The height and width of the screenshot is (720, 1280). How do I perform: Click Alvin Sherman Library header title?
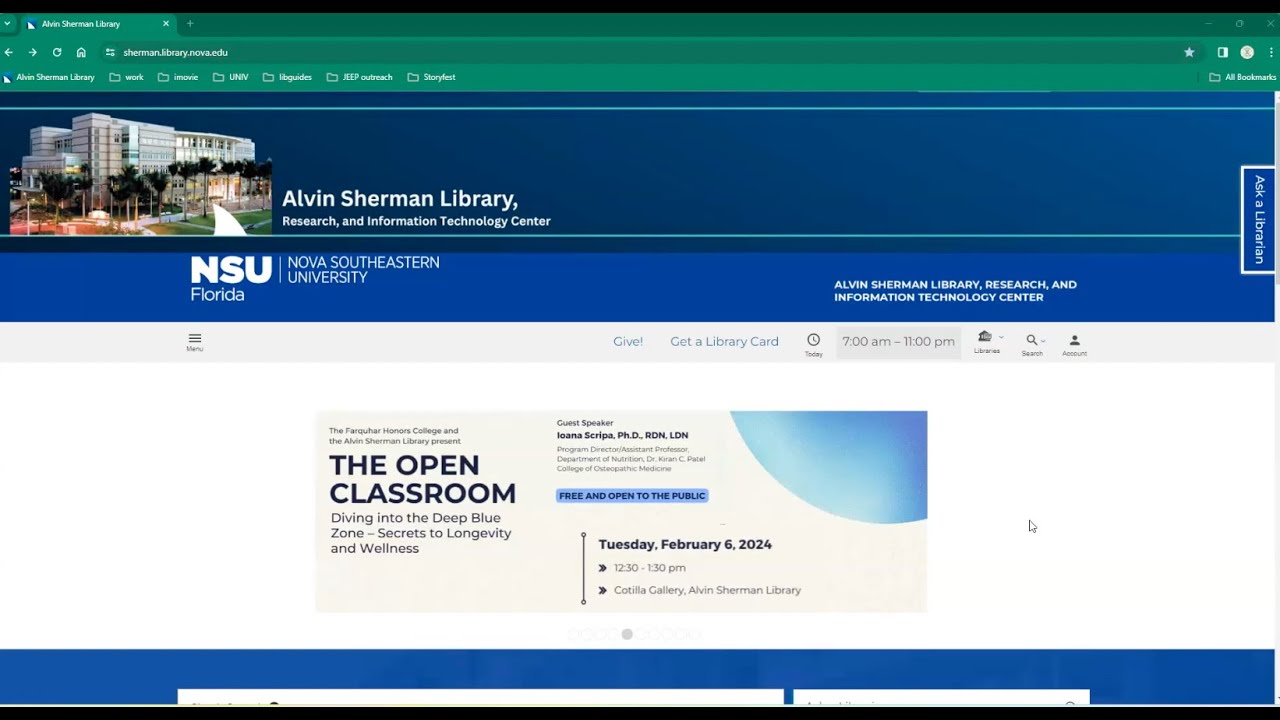pos(400,198)
